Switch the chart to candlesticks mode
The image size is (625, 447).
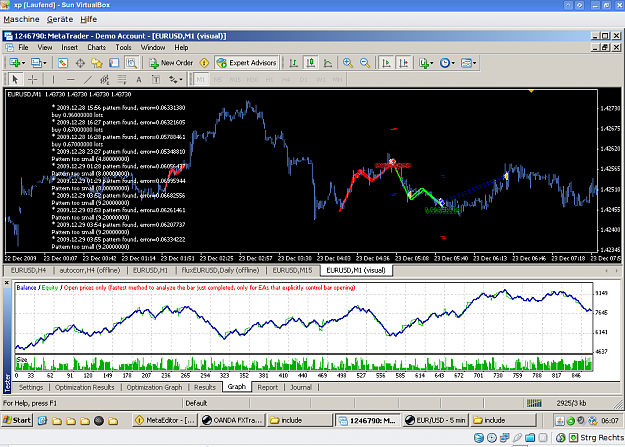click(x=311, y=63)
